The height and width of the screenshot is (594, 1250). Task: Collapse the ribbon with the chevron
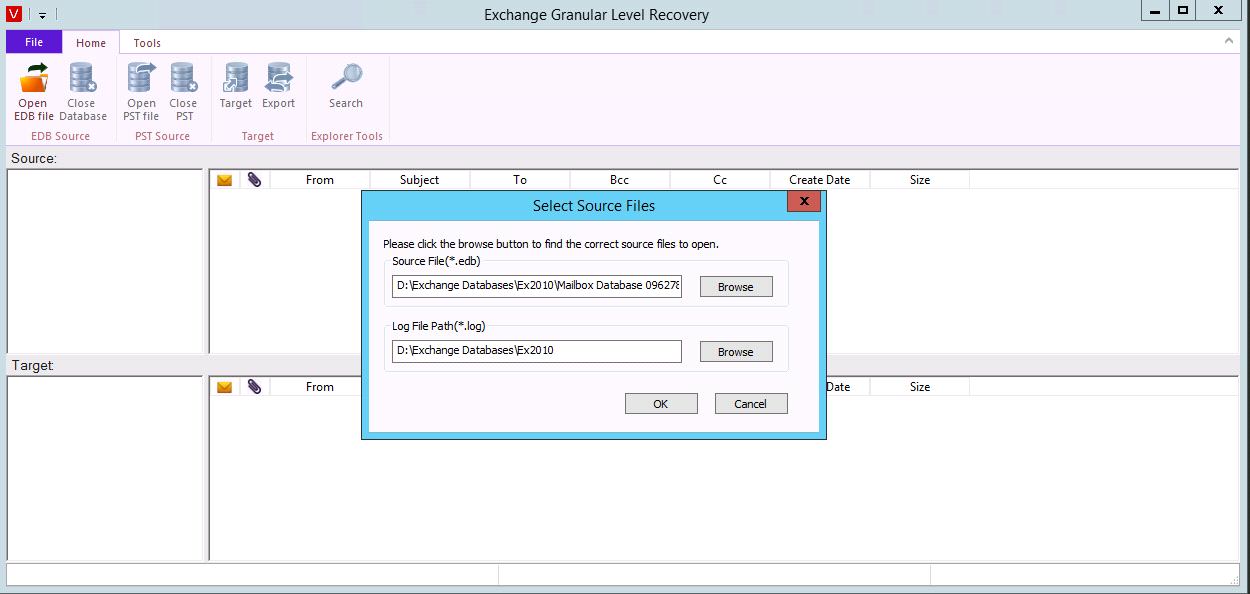click(1229, 41)
